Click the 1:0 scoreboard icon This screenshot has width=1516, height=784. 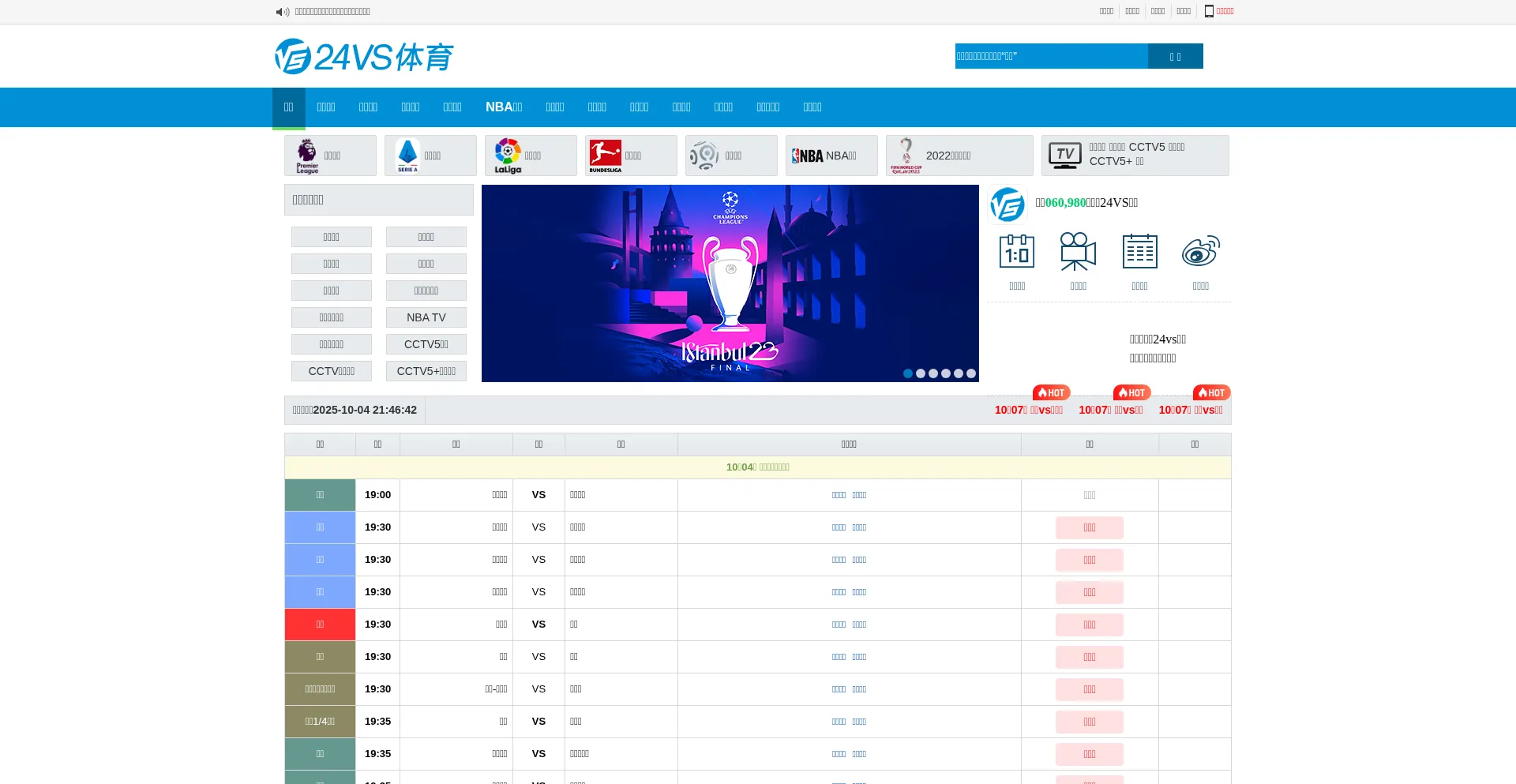[1017, 252]
